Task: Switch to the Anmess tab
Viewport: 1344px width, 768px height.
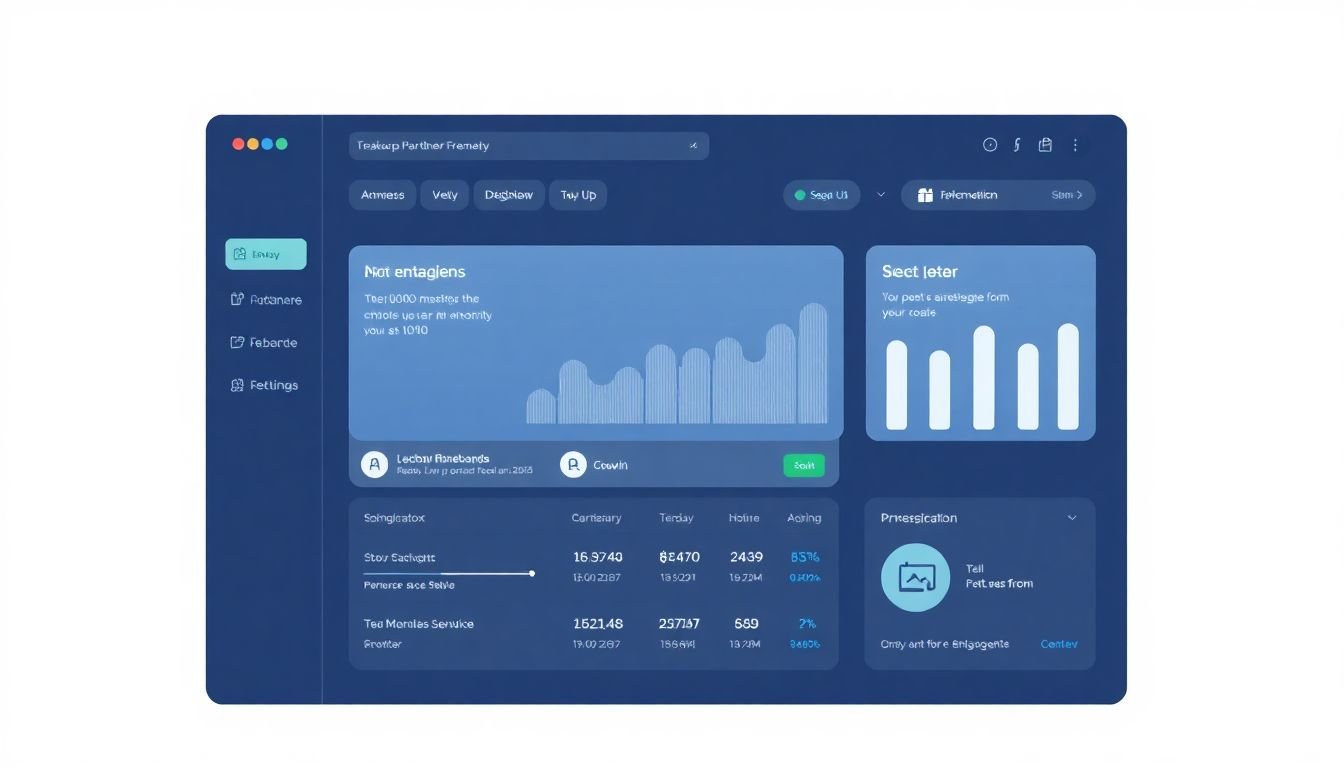Action: pos(383,195)
